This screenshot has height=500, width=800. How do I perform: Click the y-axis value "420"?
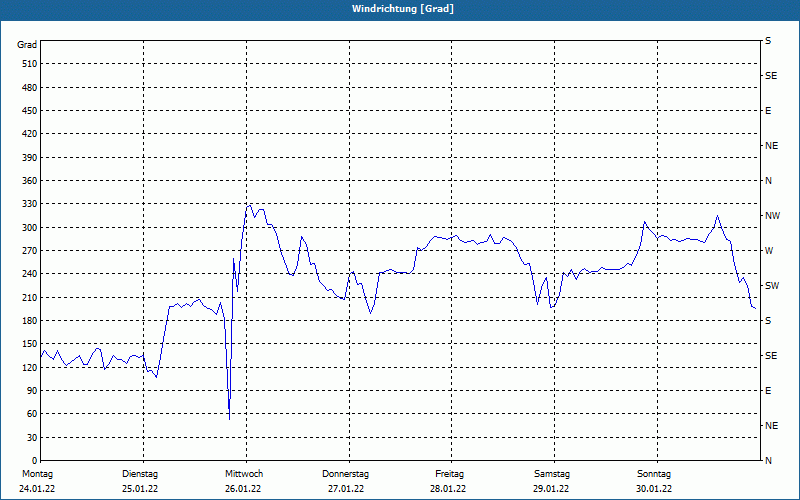[30, 134]
